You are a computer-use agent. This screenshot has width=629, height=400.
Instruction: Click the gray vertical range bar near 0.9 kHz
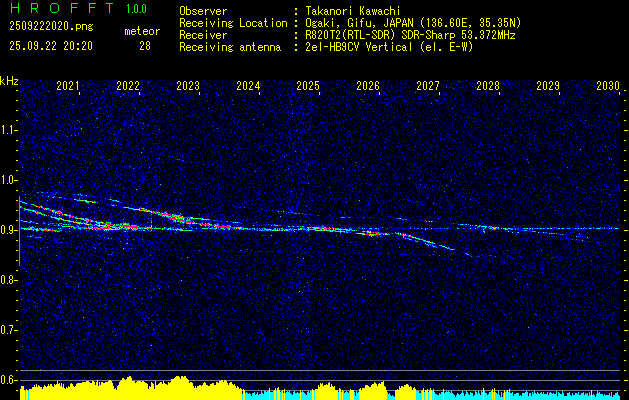click(x=20, y=231)
